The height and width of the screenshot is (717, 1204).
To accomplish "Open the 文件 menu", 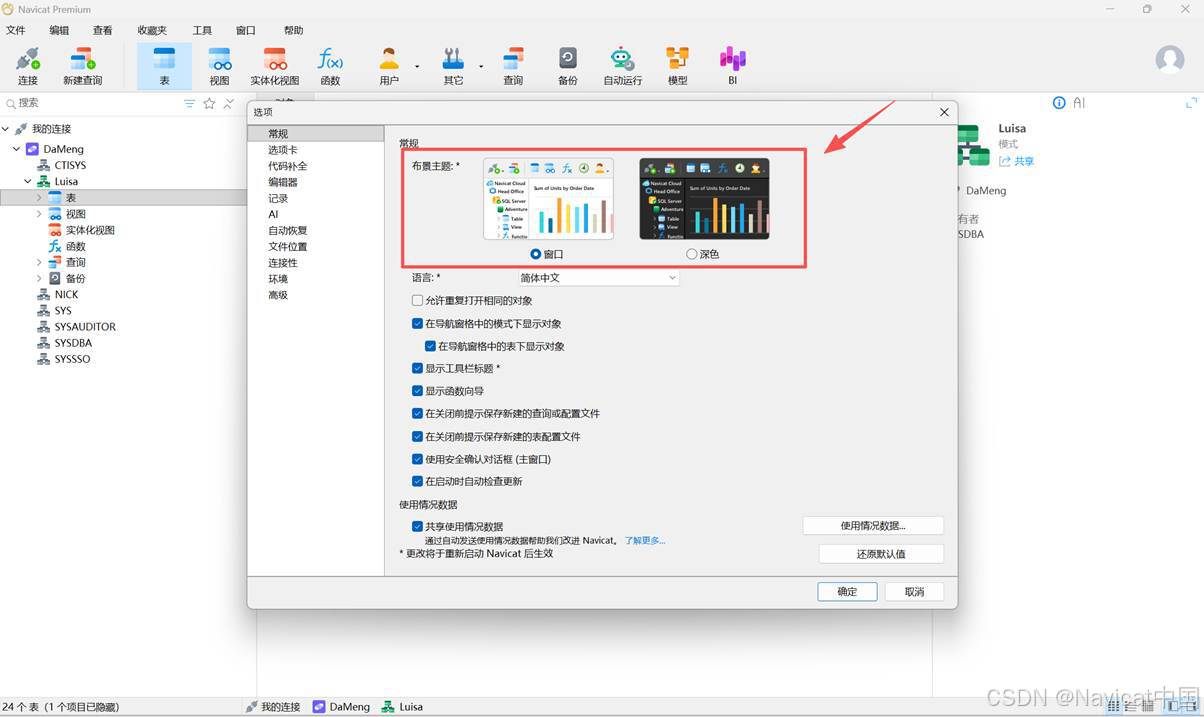I will [15, 31].
